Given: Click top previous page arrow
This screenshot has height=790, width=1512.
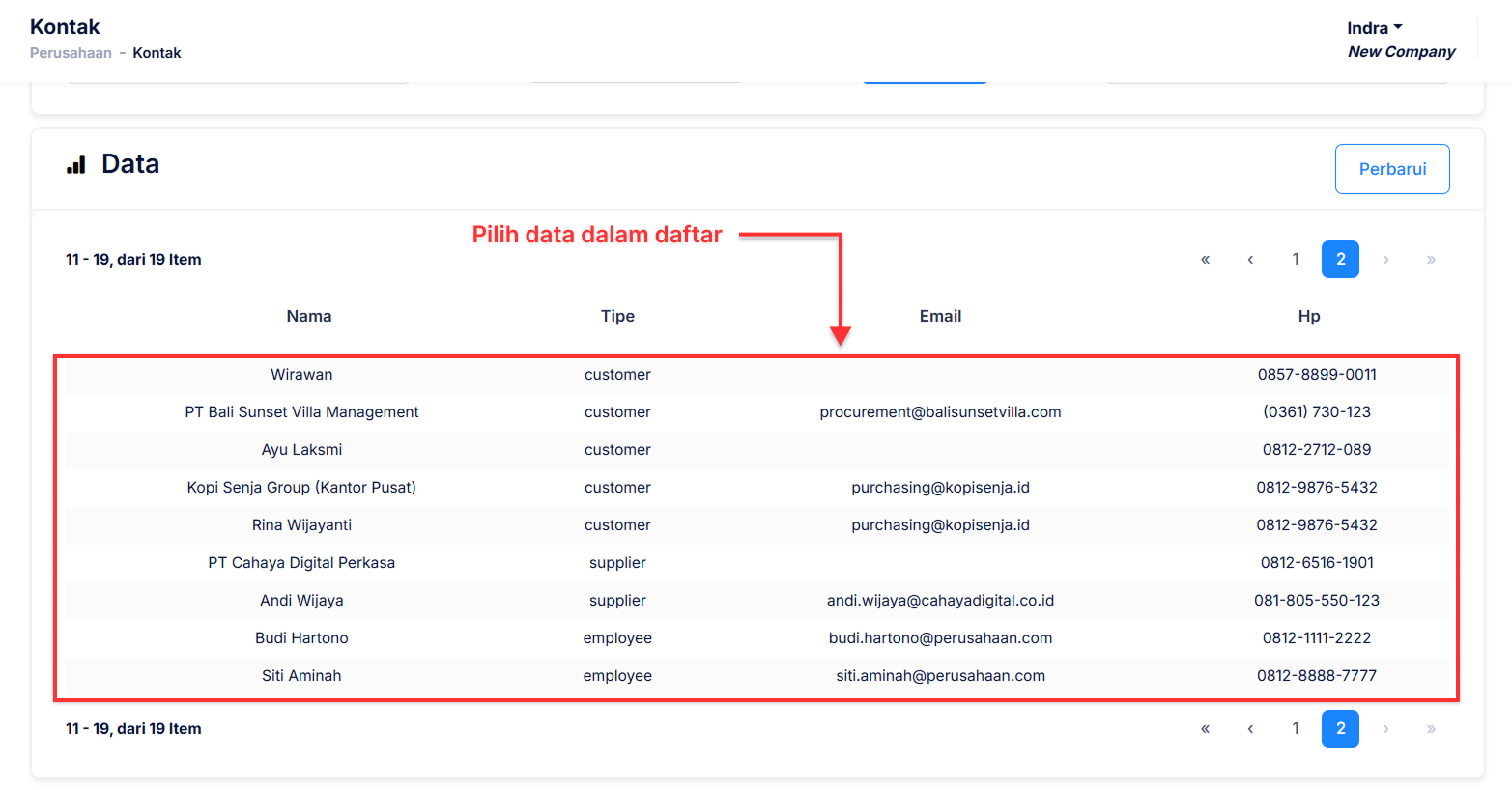Looking at the screenshot, I should (1250, 260).
